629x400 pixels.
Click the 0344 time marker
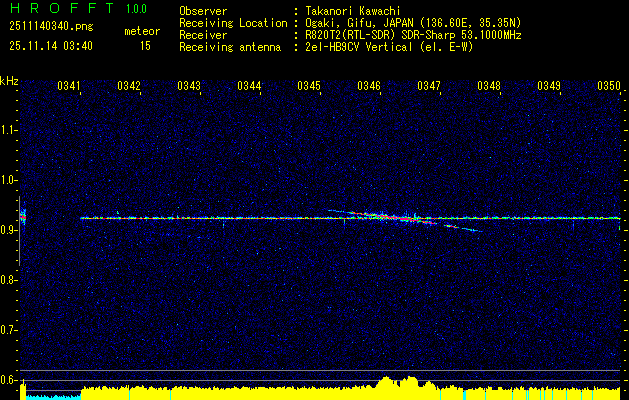coord(249,86)
